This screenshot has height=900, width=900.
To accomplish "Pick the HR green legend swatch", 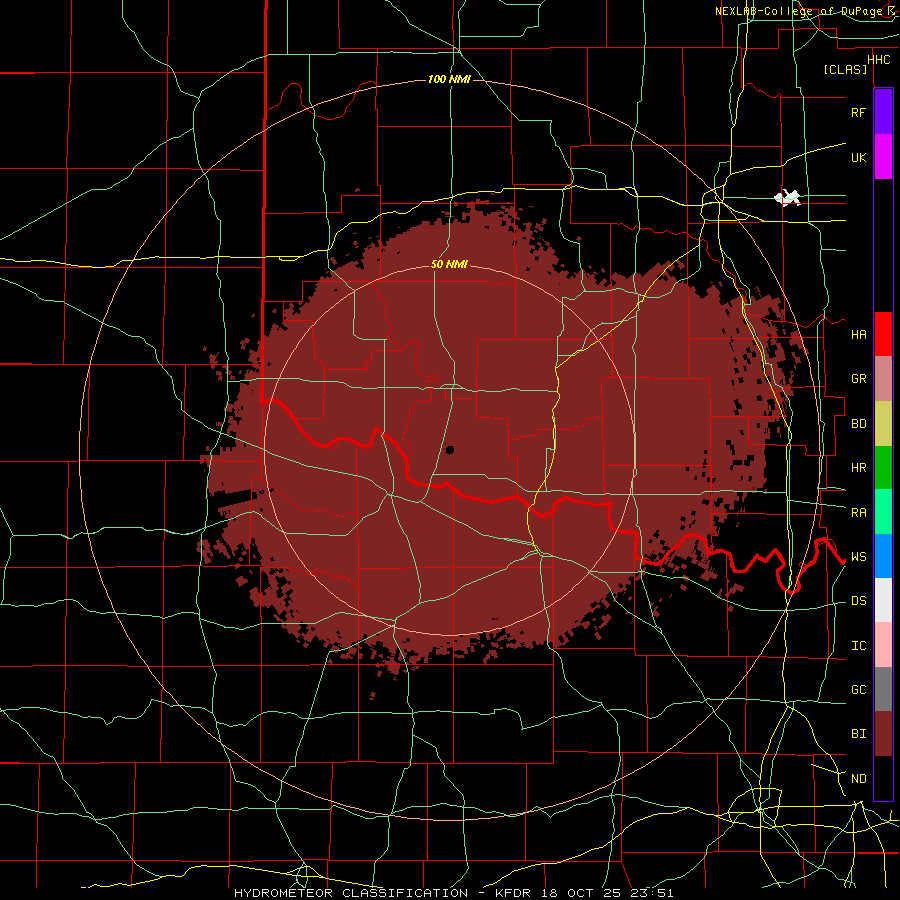I will pos(883,468).
